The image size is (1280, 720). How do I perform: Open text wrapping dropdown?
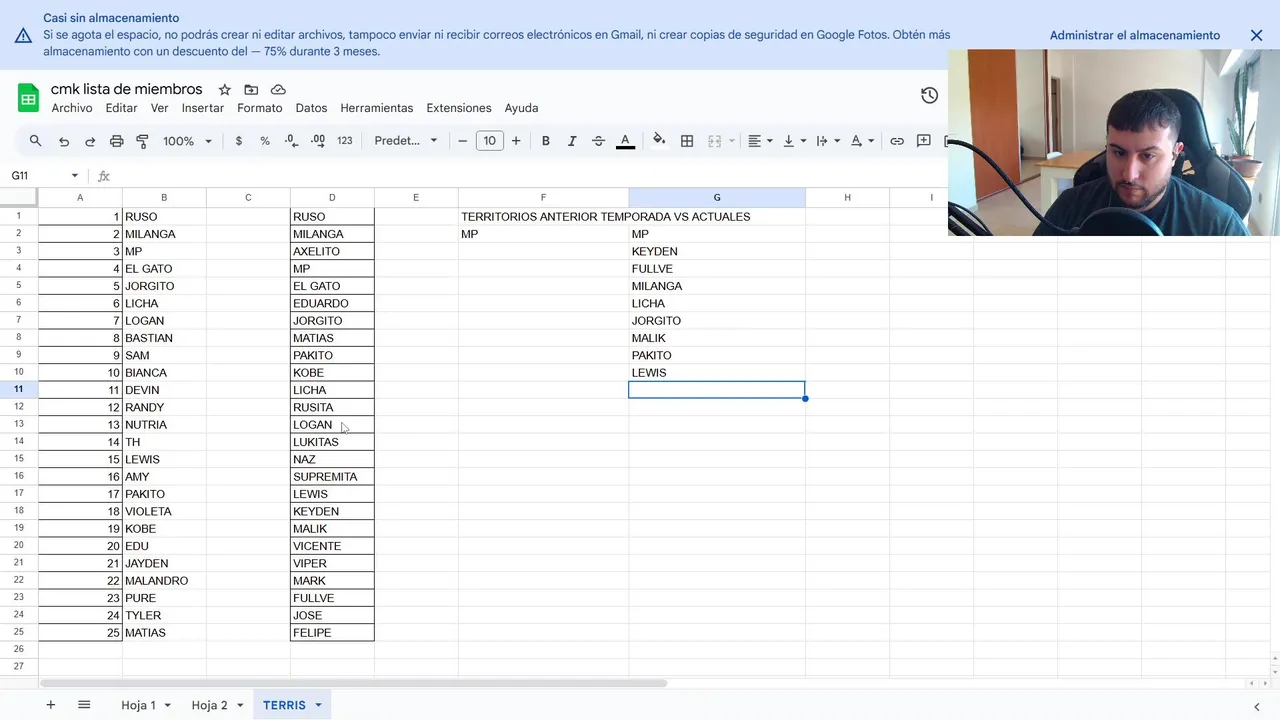tap(829, 141)
